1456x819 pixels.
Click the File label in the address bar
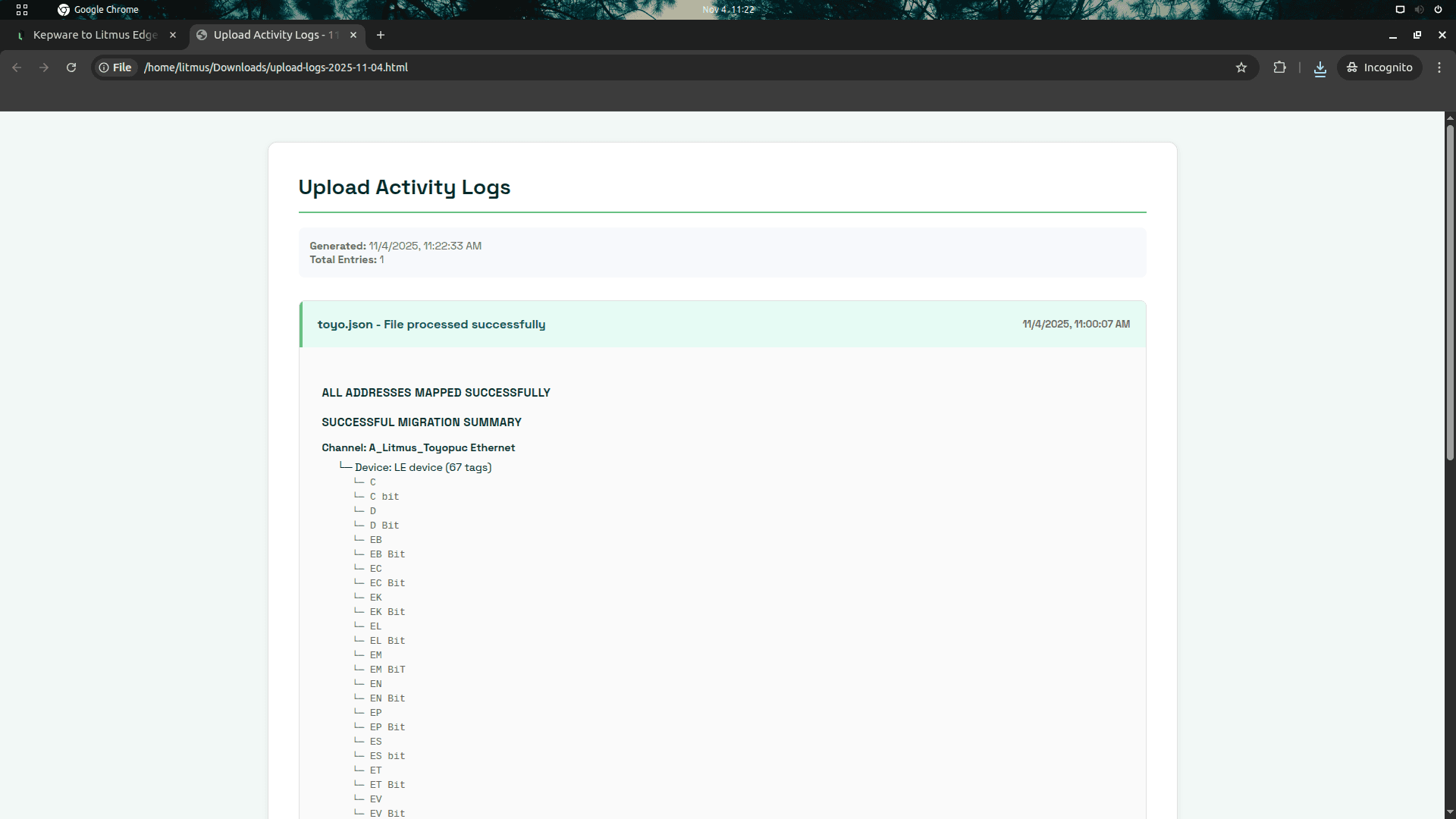click(x=122, y=67)
